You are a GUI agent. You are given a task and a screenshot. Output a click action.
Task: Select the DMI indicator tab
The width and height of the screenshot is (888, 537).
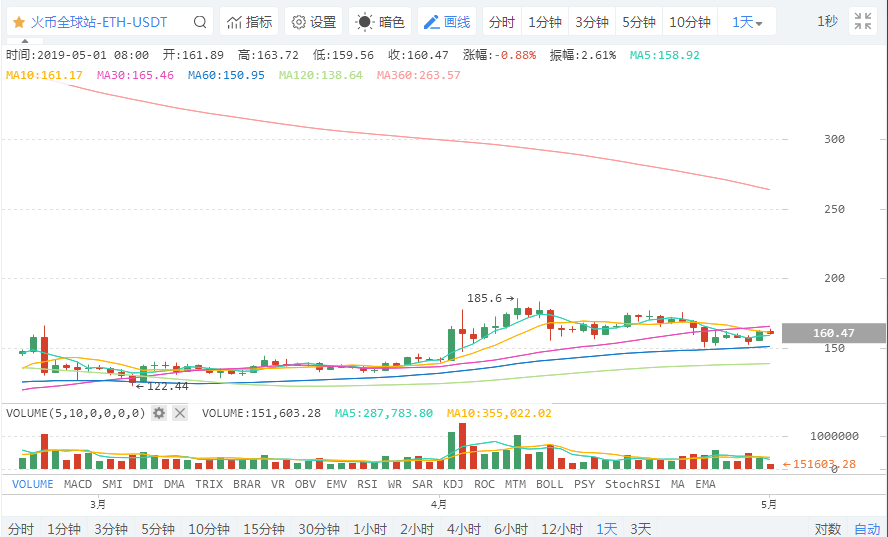(143, 484)
